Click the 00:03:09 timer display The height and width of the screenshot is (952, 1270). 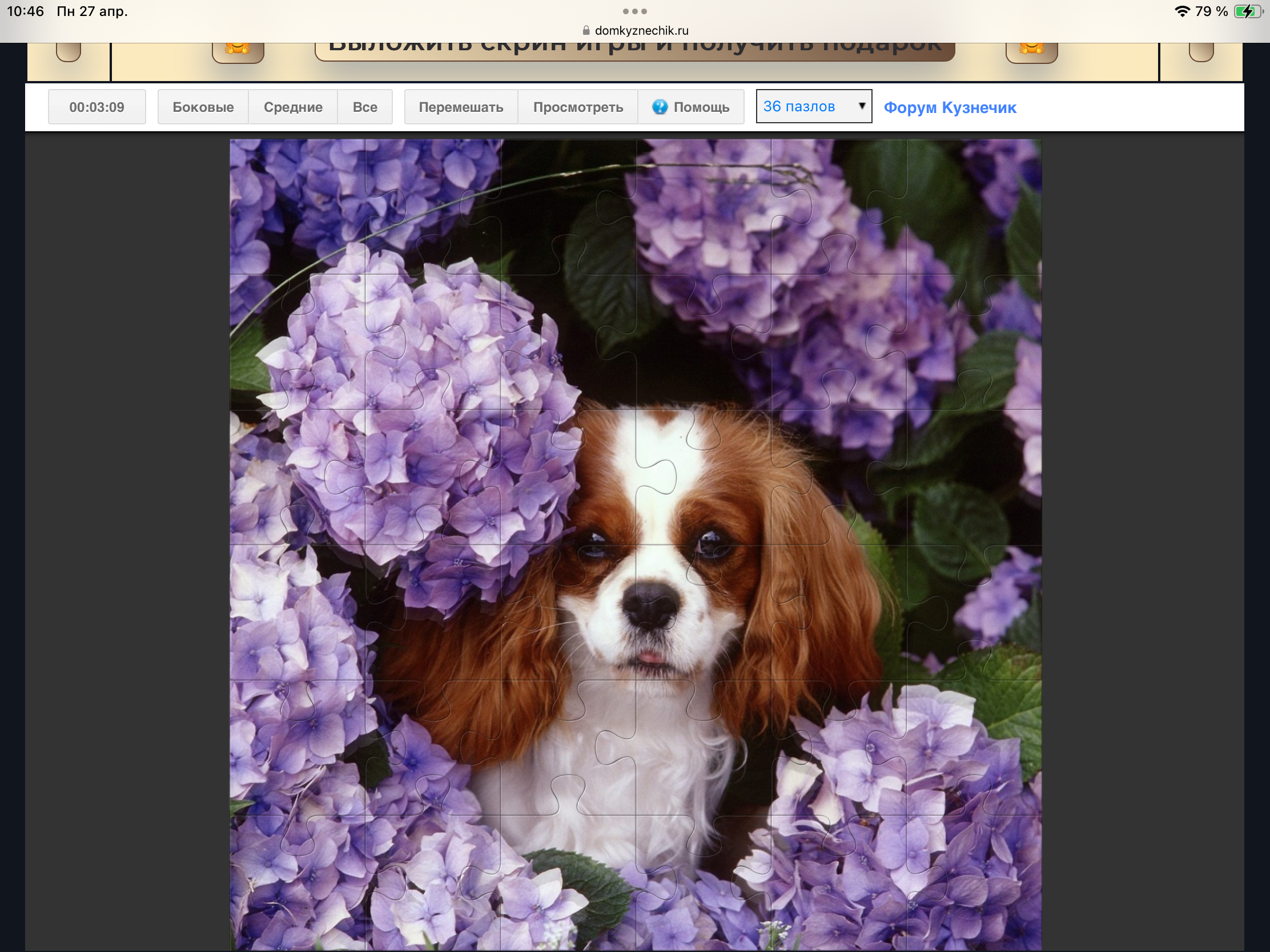[97, 107]
